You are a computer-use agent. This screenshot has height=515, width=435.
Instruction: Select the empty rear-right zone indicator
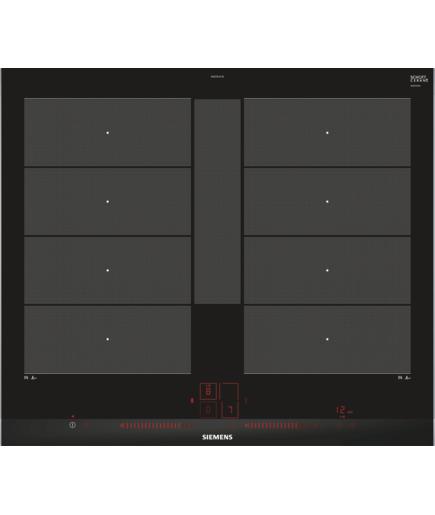tap(230, 391)
